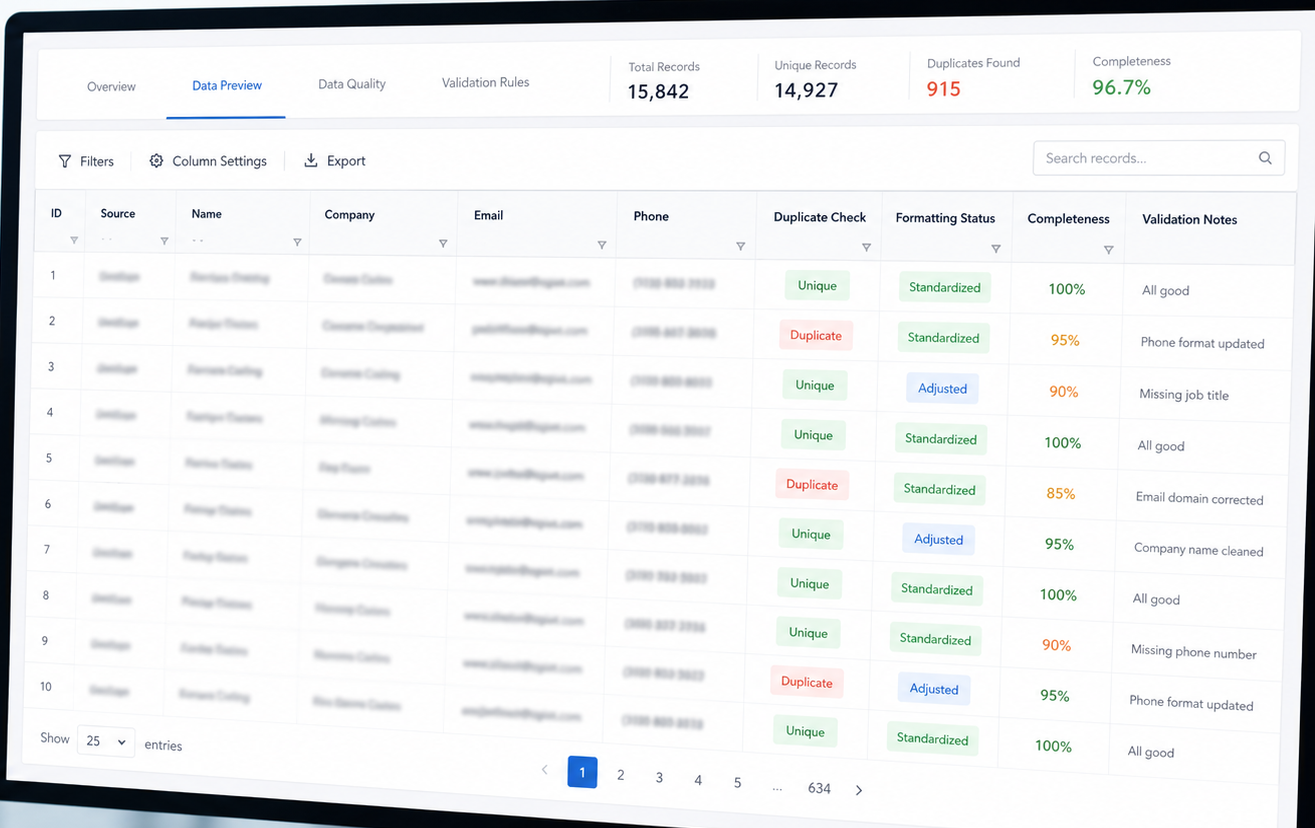1315x828 pixels.
Task: Go to page 4
Action: coord(698,780)
